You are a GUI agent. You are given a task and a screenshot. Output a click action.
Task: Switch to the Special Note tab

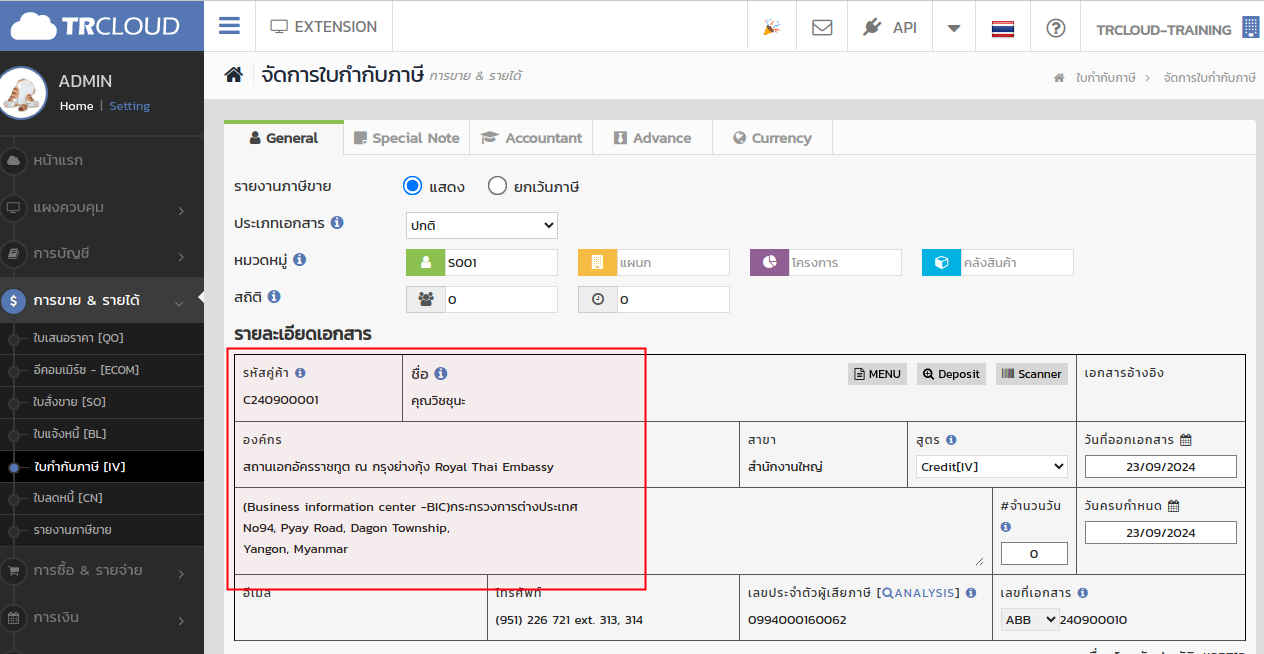pos(407,138)
